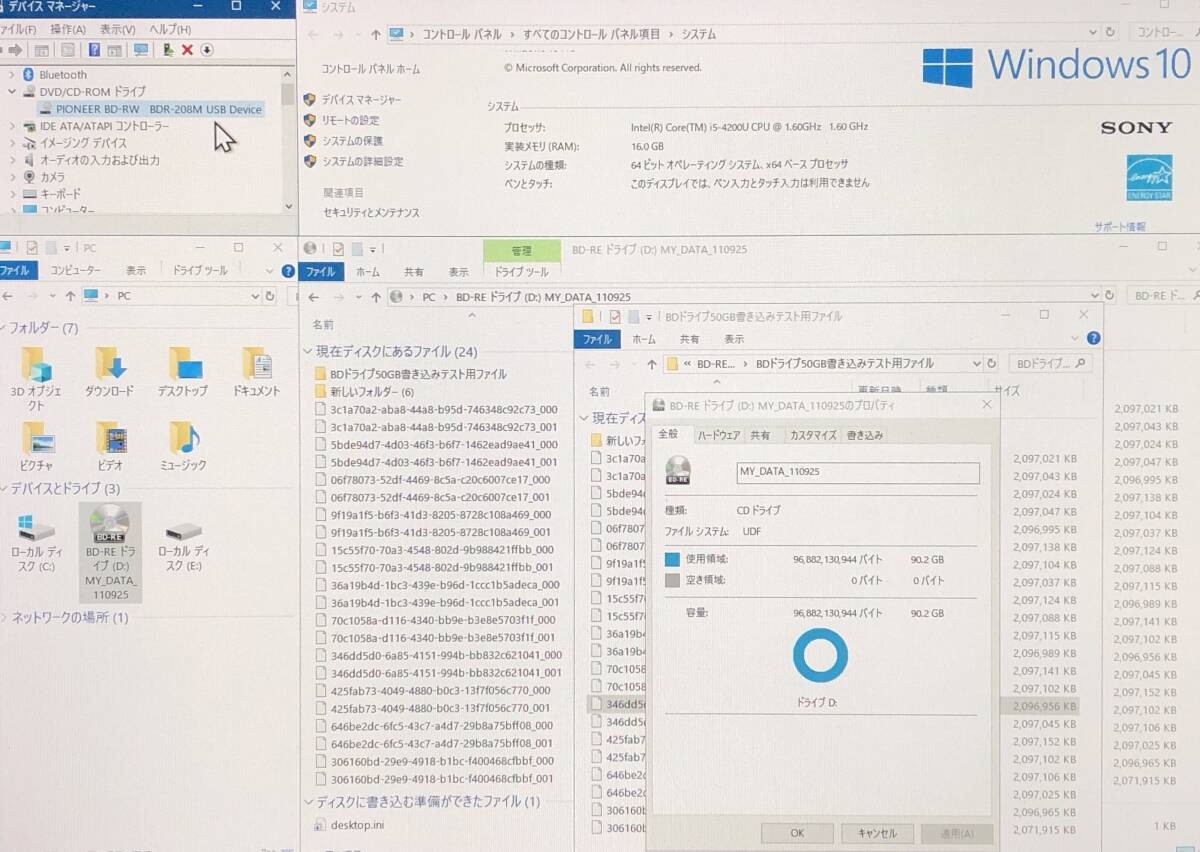This screenshot has height=852, width=1200.
Task: Open ヘルプ(H) menu in Device Manager
Action: (x=169, y=30)
